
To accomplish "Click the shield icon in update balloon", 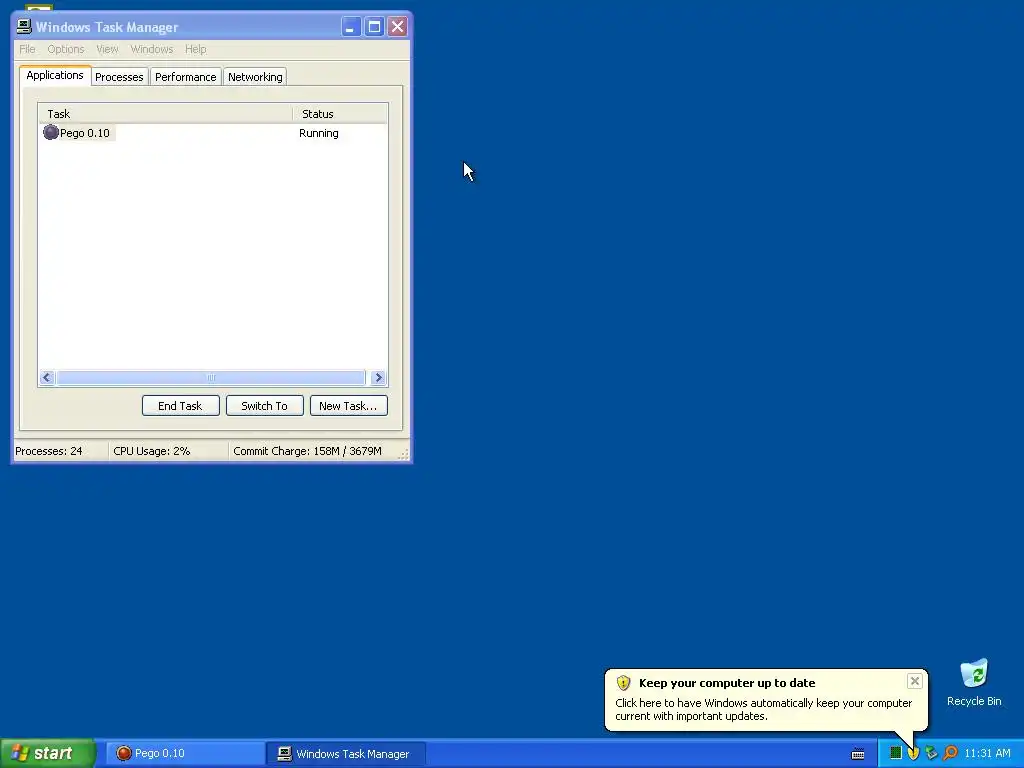I will click(623, 682).
